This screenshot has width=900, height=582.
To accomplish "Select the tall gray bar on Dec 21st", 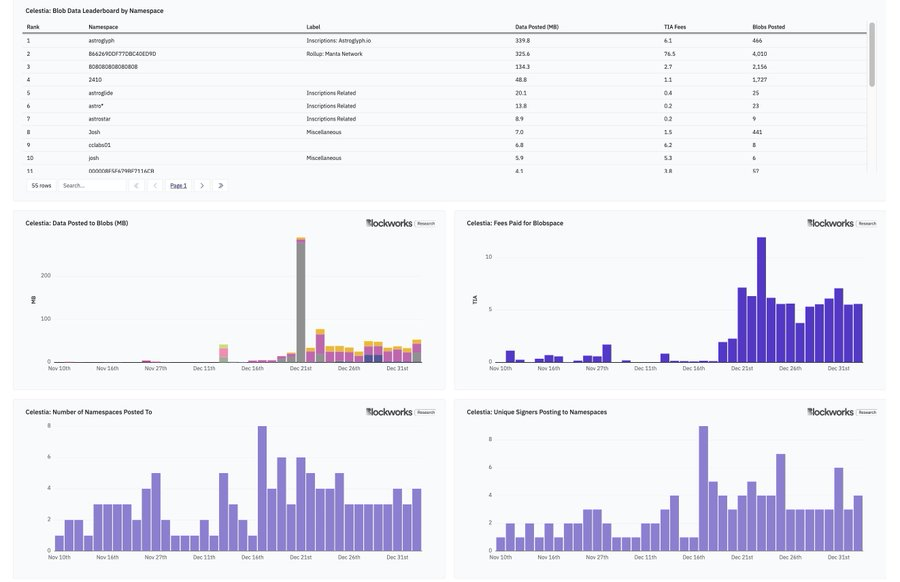I will 300,300.
